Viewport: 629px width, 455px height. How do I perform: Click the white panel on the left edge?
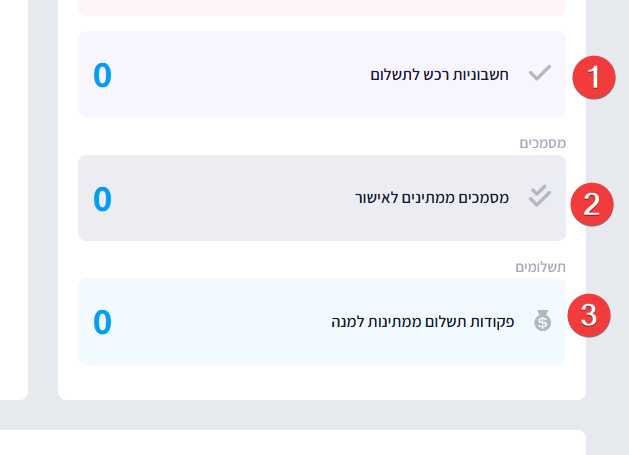click(12, 200)
